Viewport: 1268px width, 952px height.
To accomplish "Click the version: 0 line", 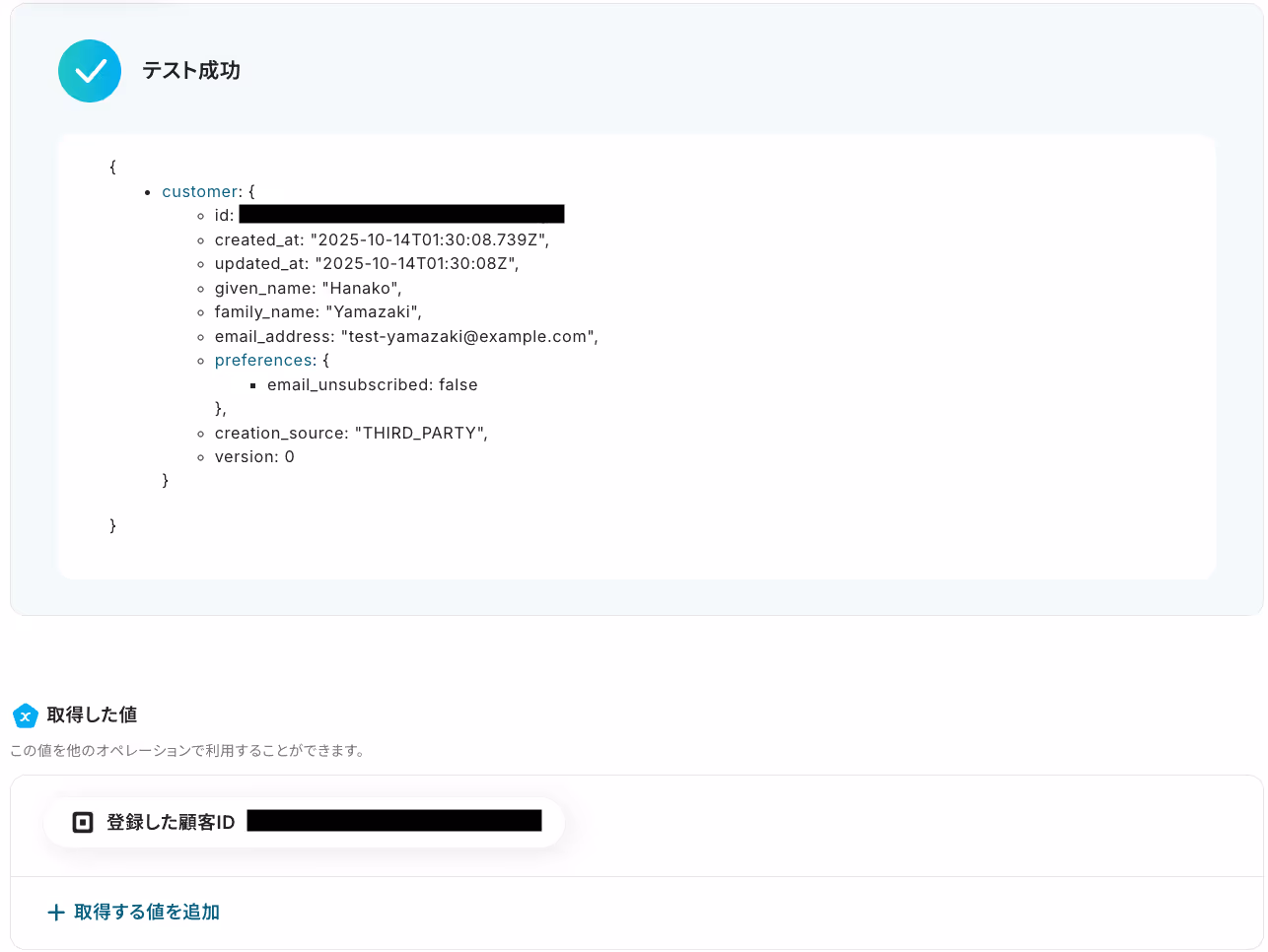I will pos(254,457).
